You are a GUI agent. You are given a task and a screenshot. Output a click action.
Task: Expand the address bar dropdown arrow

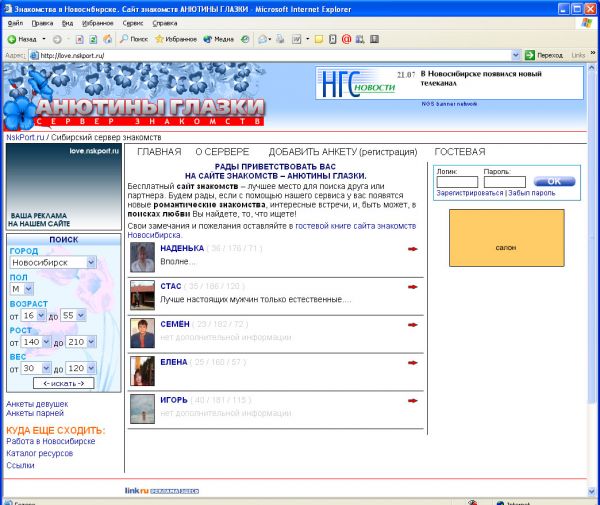tap(515, 55)
